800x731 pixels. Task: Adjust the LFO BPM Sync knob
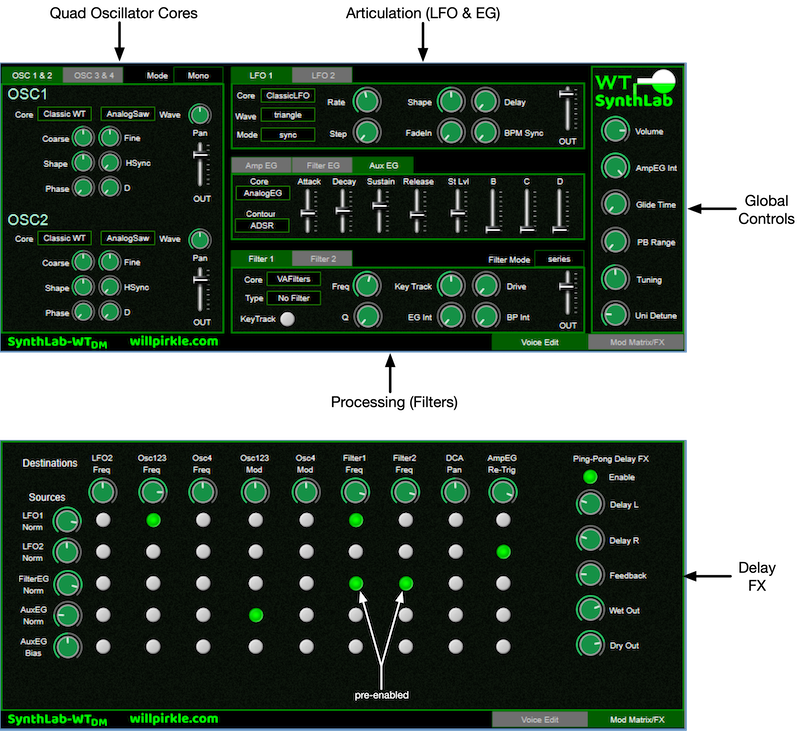pos(485,133)
